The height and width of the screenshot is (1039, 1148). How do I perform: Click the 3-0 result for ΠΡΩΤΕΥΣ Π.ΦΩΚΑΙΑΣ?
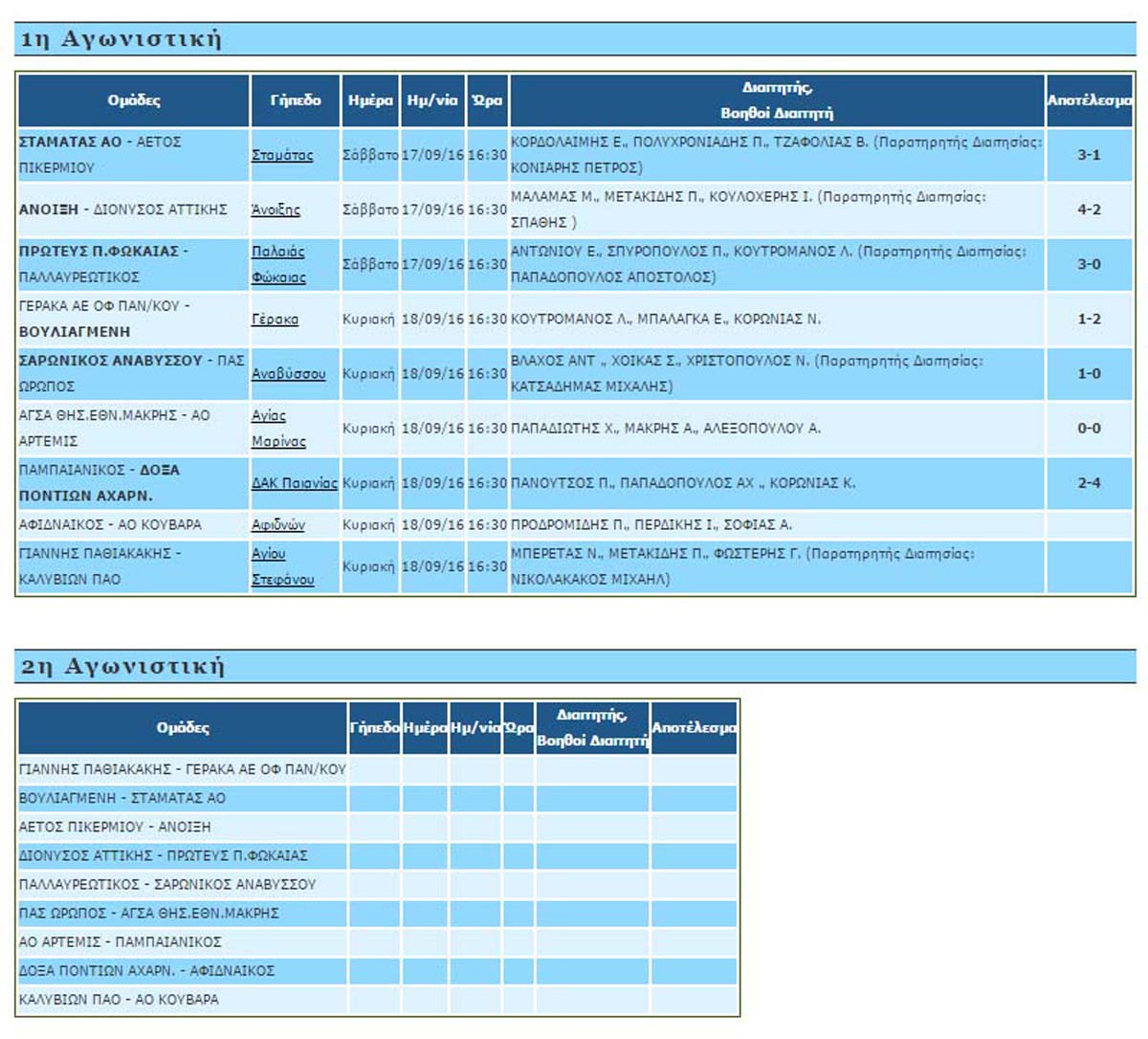(x=1090, y=264)
